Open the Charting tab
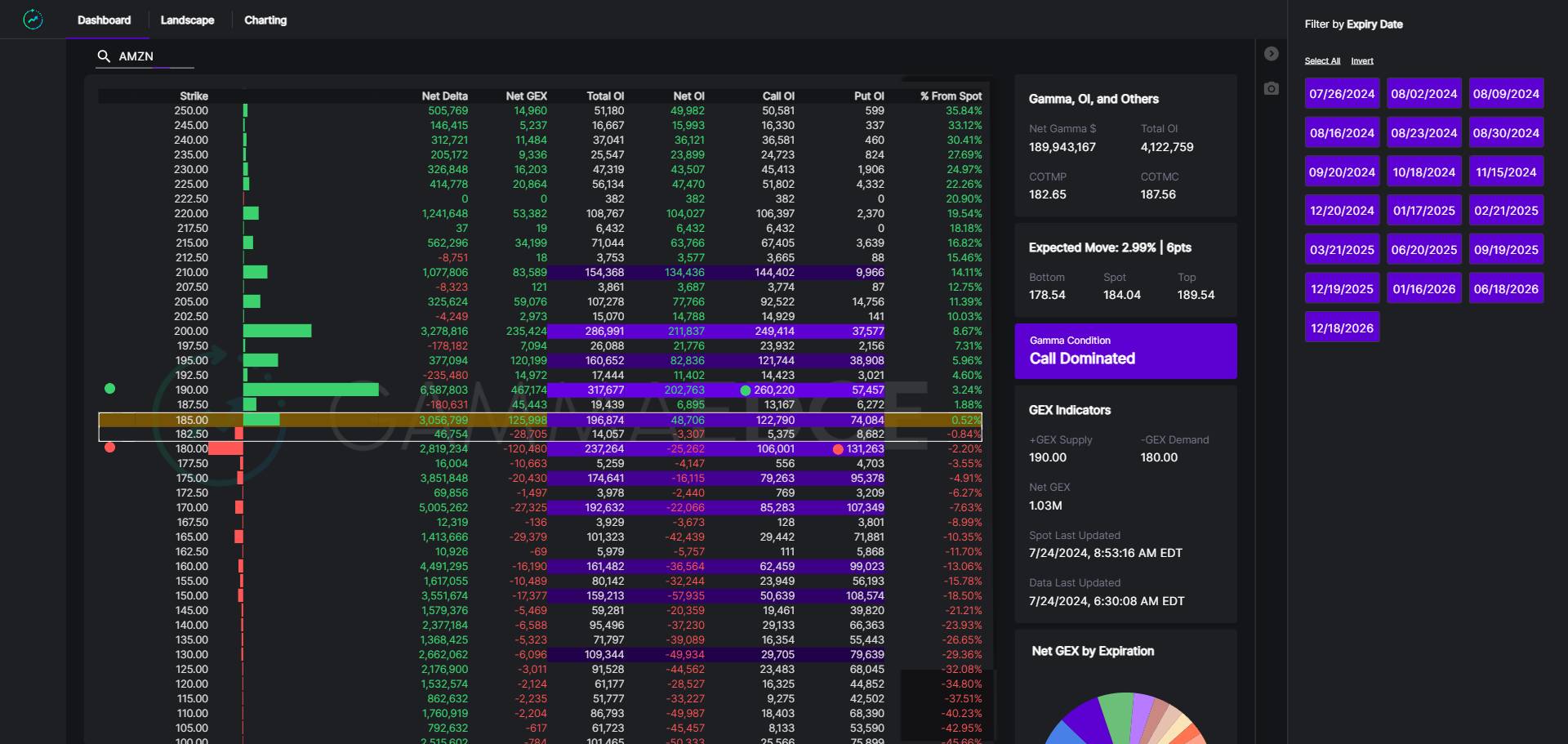 pyautogui.click(x=265, y=20)
